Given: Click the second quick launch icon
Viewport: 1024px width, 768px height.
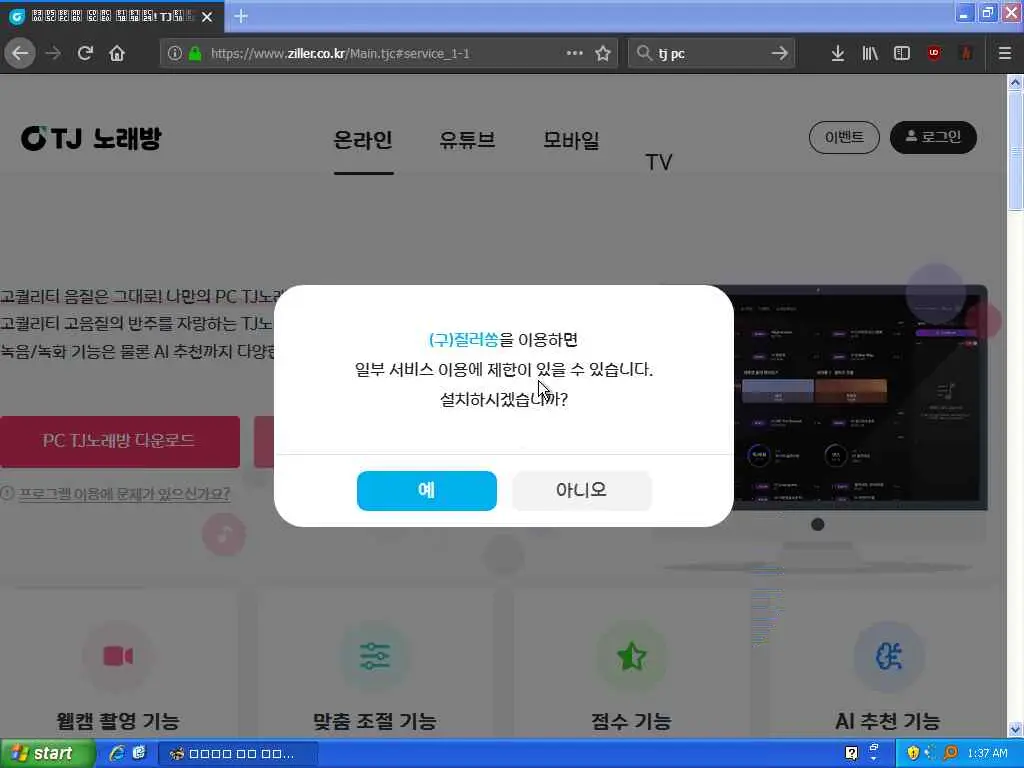Looking at the screenshot, I should coord(139,753).
